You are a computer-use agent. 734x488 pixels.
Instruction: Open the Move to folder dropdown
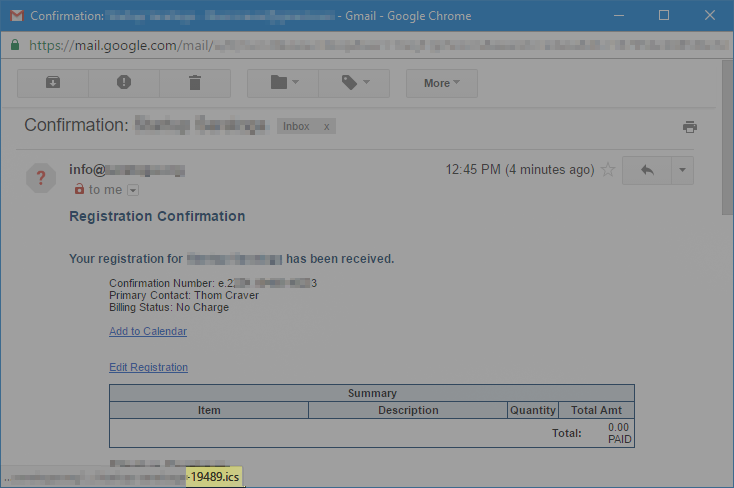click(x=282, y=83)
